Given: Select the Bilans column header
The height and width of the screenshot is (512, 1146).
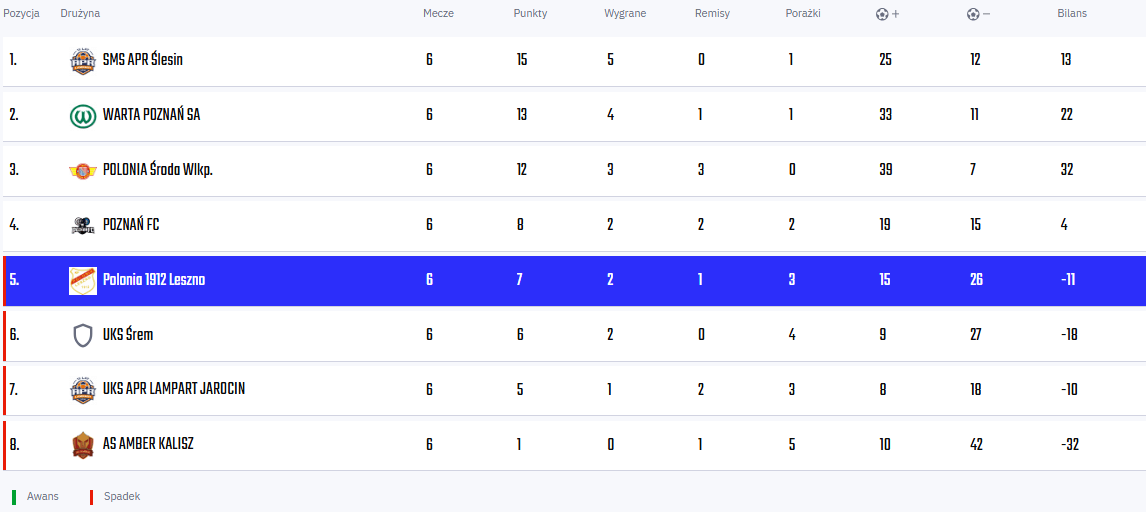Looking at the screenshot, I should pyautogui.click(x=1072, y=13).
